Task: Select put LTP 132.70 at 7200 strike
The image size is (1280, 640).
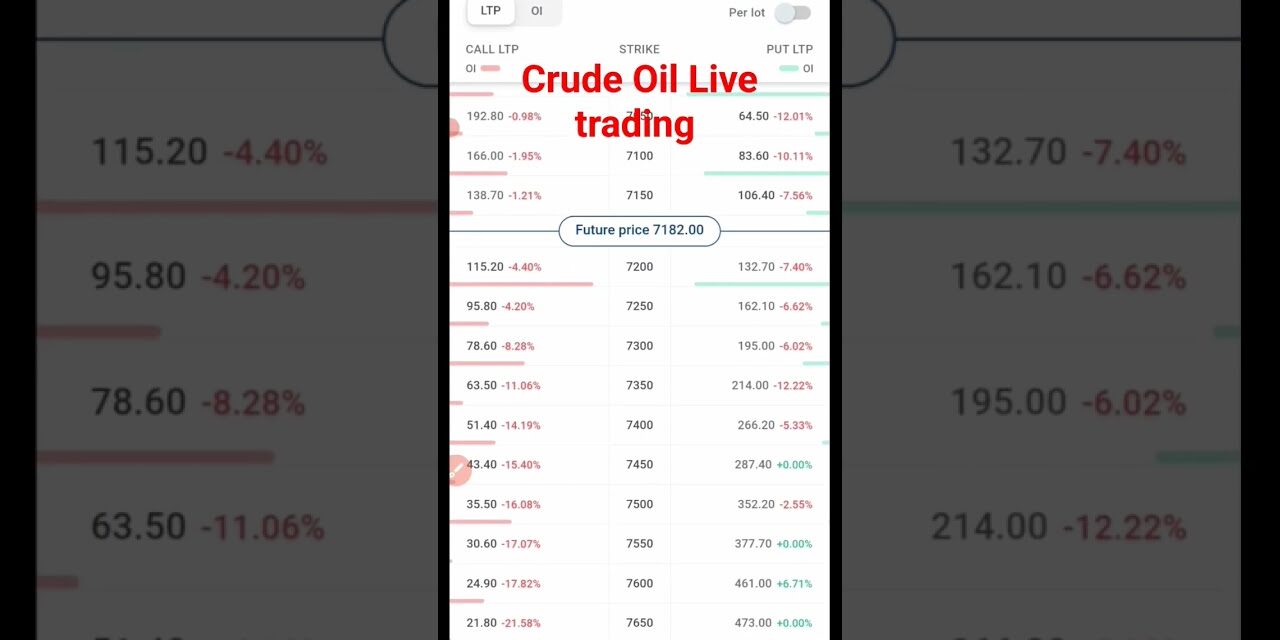Action: (x=756, y=267)
